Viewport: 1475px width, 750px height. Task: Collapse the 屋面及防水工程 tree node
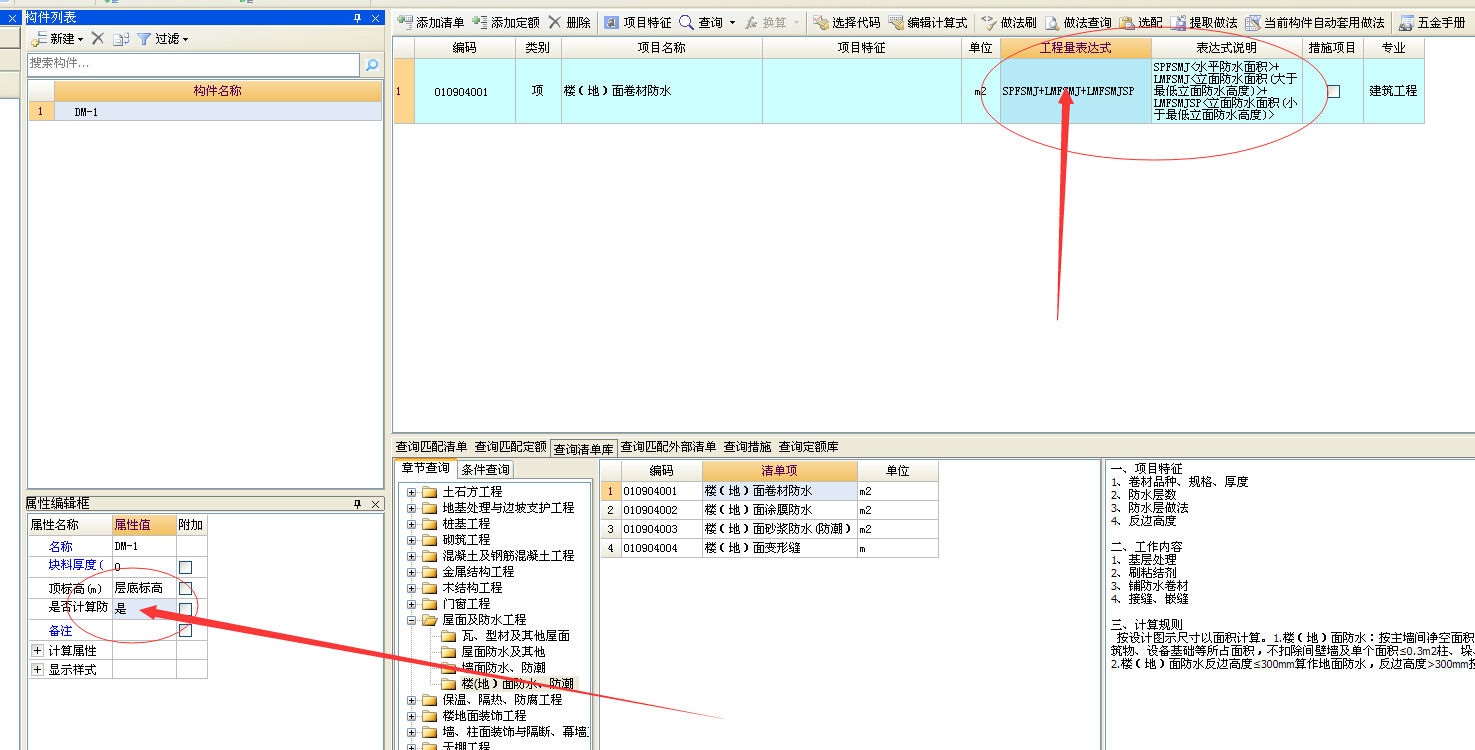point(411,620)
